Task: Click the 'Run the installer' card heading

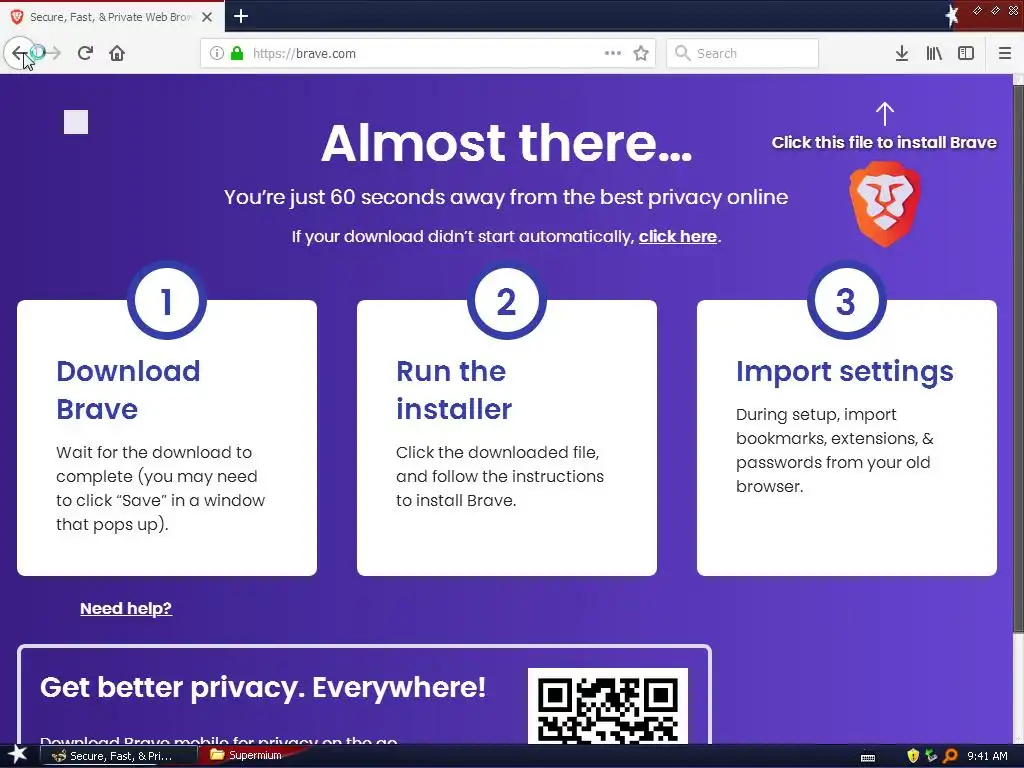Action: (454, 390)
